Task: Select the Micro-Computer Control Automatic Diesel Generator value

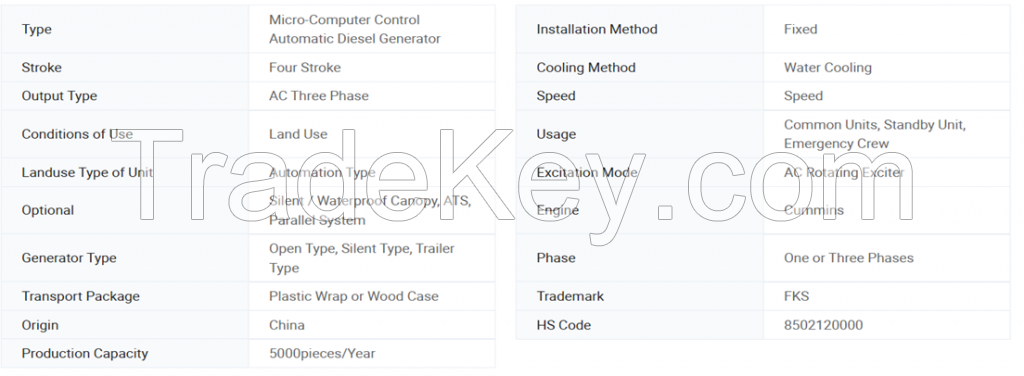Action: [355, 29]
